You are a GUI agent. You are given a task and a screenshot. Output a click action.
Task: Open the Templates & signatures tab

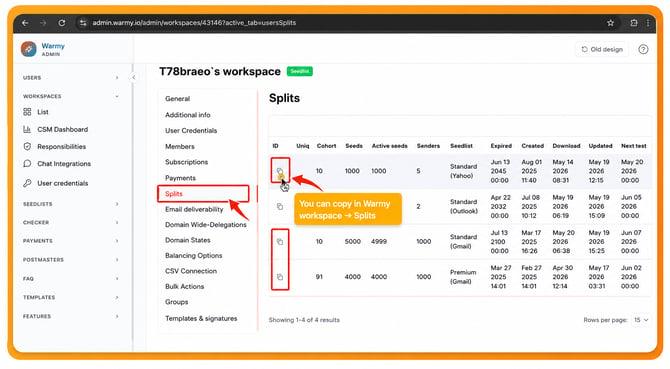(x=201, y=319)
